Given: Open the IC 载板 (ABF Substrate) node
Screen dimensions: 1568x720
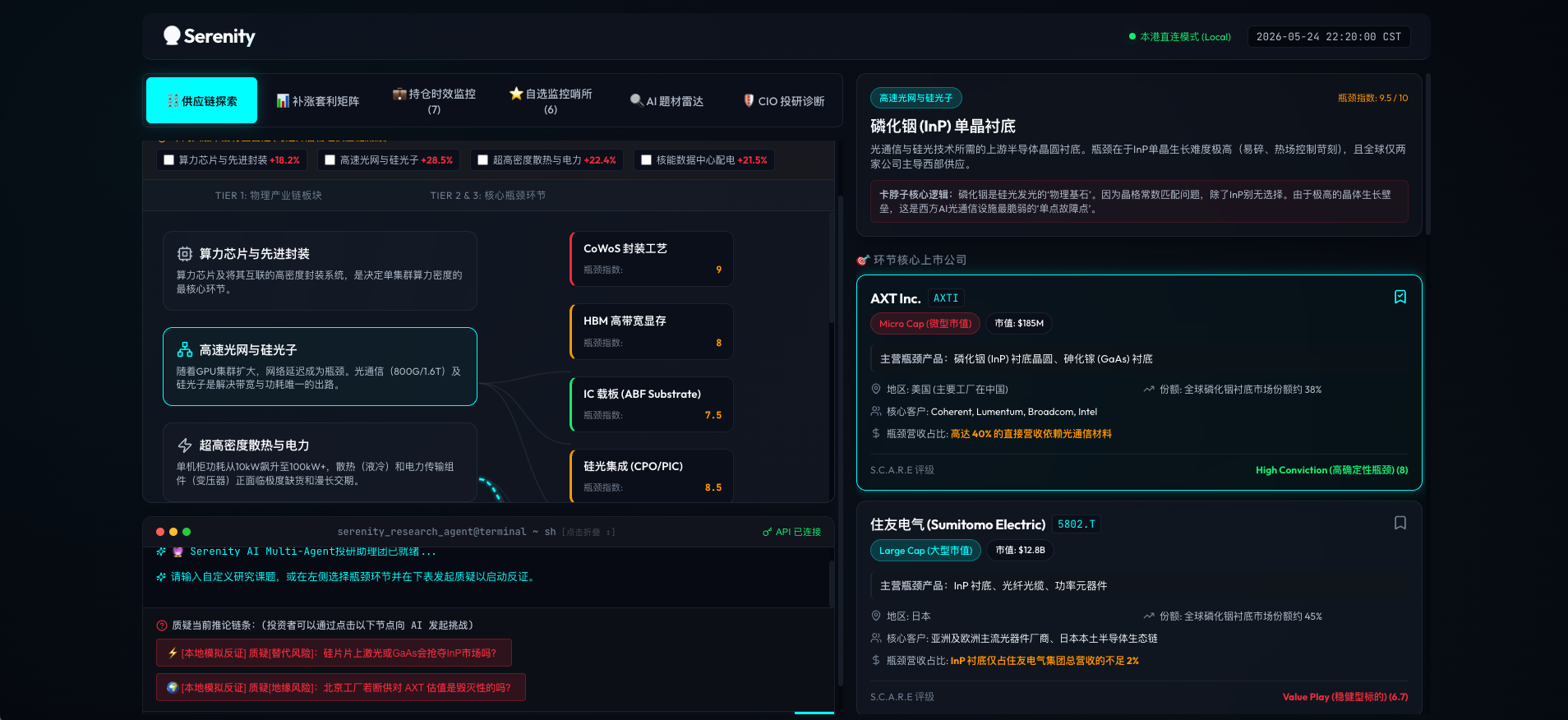Looking at the screenshot, I should click(x=652, y=404).
